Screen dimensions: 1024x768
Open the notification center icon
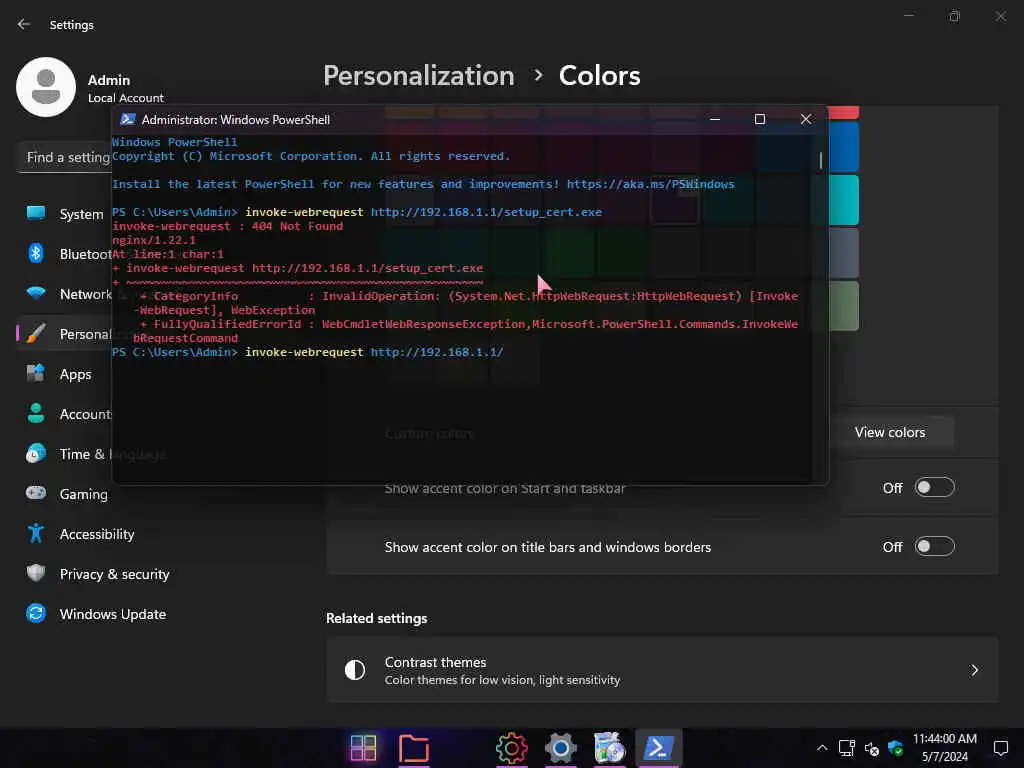point(1000,748)
